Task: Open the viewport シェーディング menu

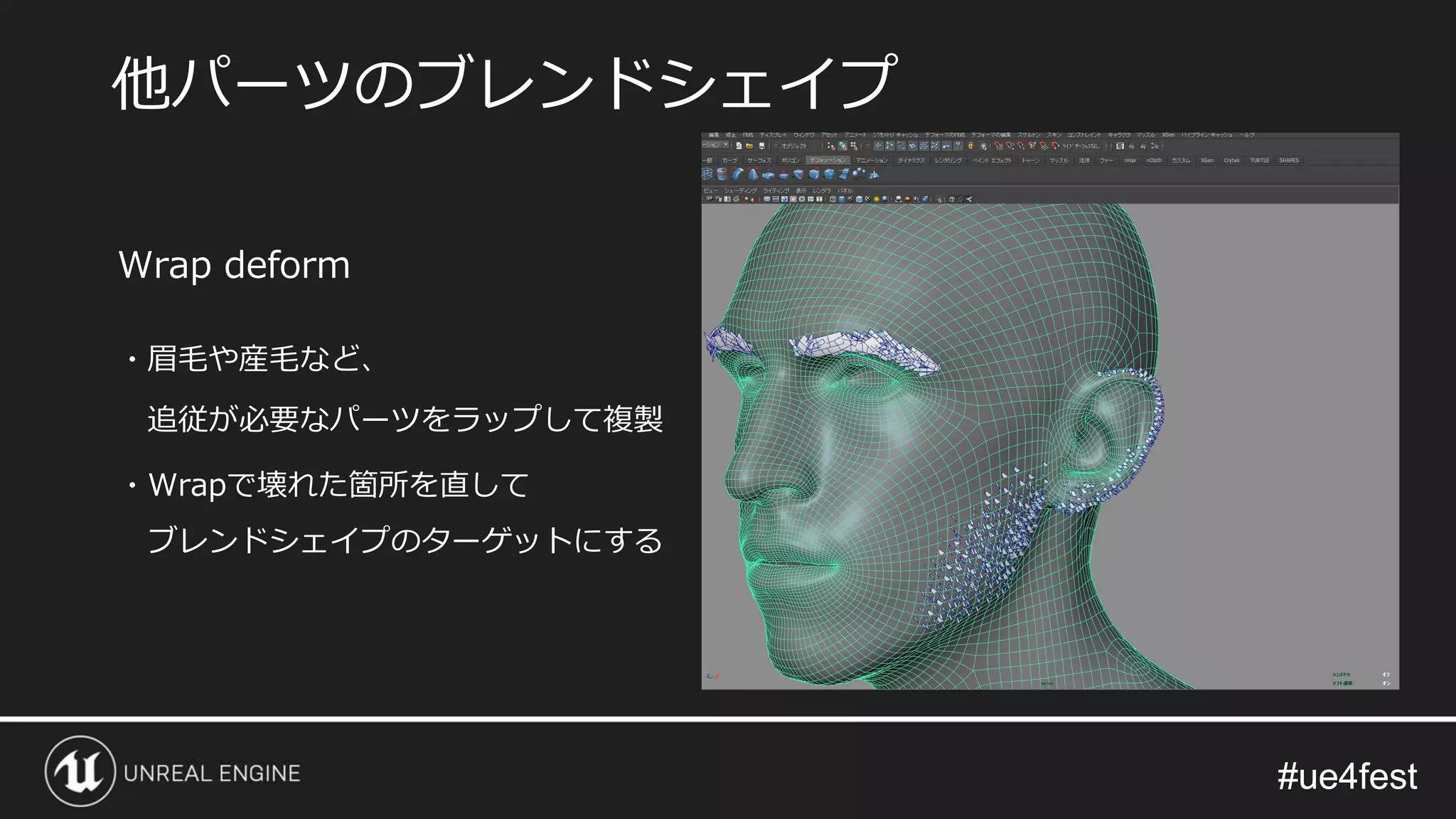Action: click(741, 191)
